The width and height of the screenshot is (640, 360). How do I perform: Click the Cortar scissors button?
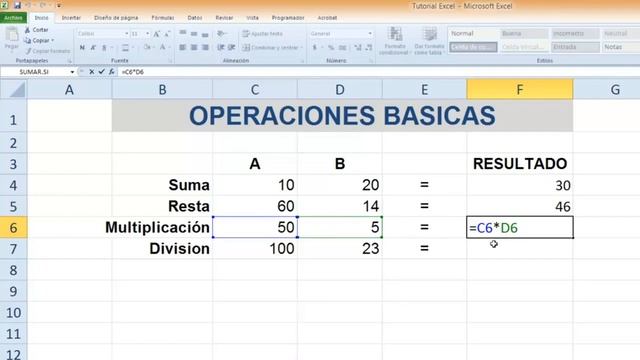tap(36, 30)
